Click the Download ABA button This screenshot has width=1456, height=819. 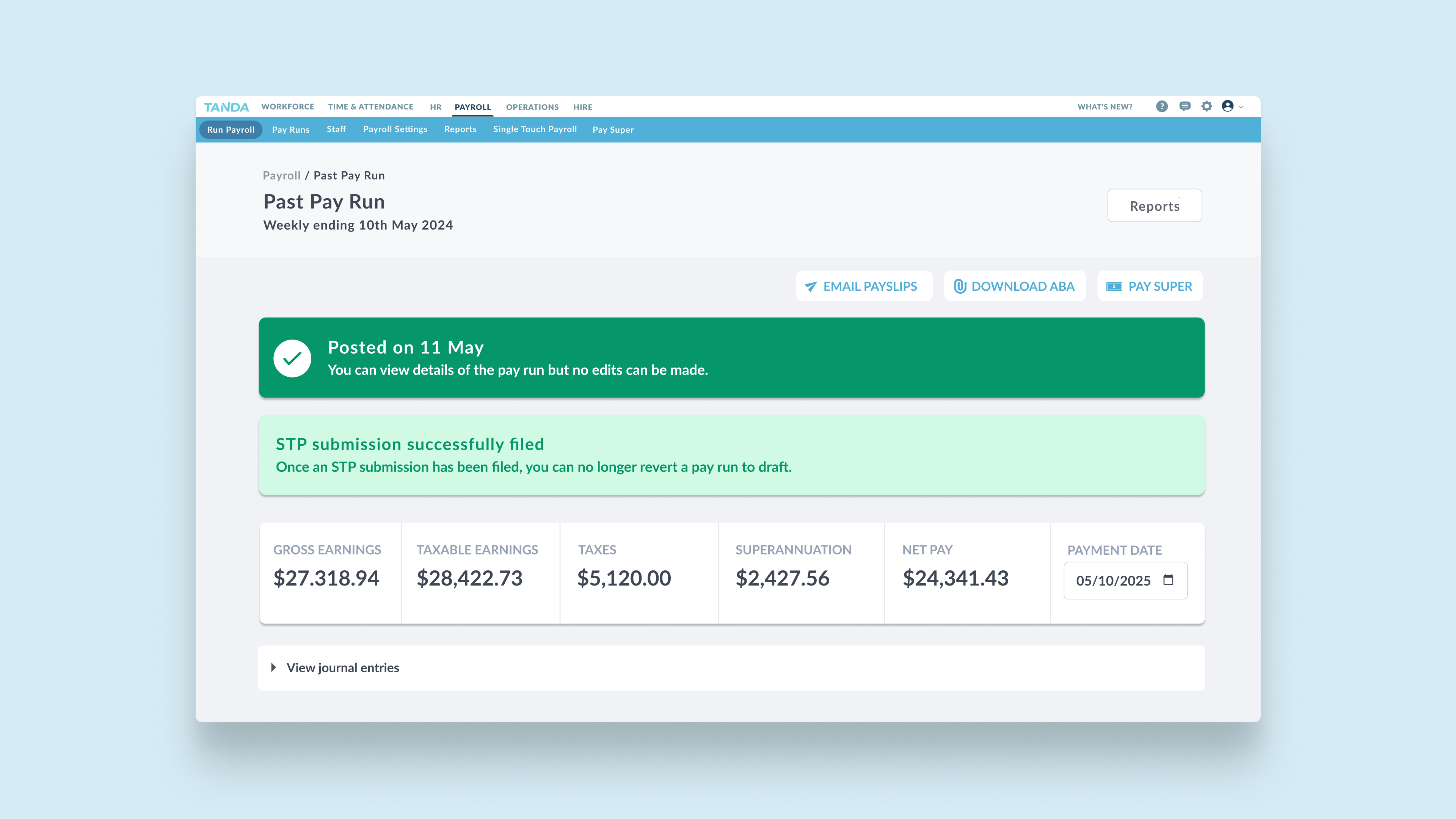(x=1015, y=287)
